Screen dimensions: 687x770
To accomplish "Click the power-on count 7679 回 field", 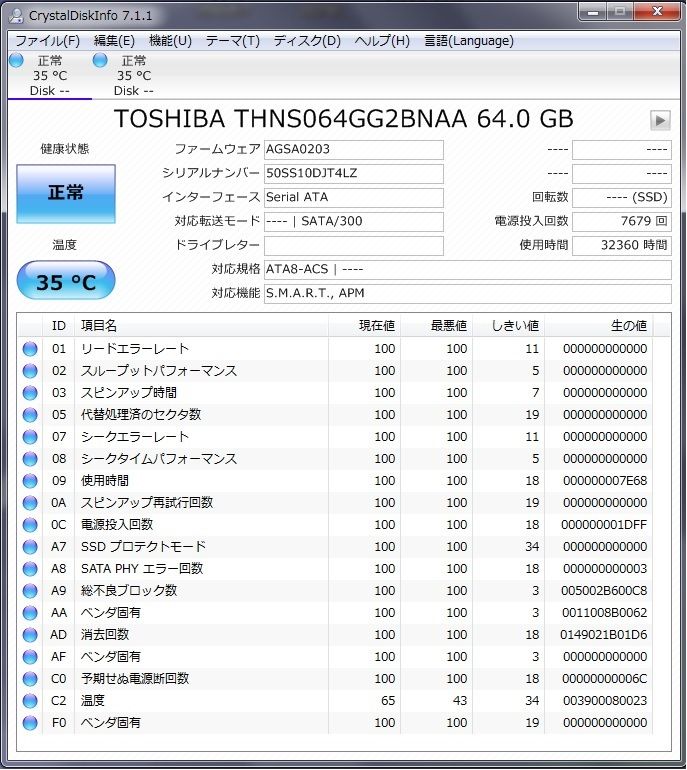I will [x=622, y=221].
